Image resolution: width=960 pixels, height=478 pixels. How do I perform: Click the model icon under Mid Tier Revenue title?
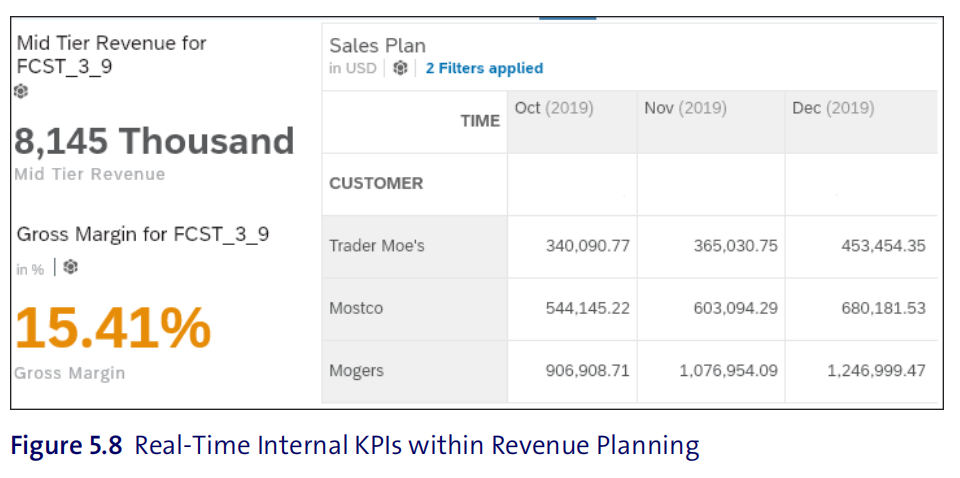(21, 91)
